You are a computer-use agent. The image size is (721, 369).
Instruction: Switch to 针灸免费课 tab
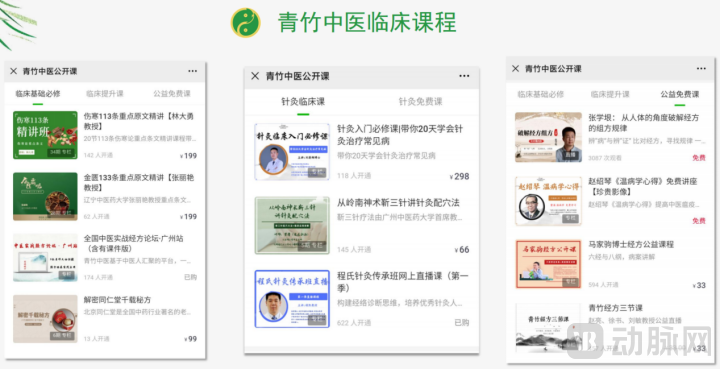420,101
